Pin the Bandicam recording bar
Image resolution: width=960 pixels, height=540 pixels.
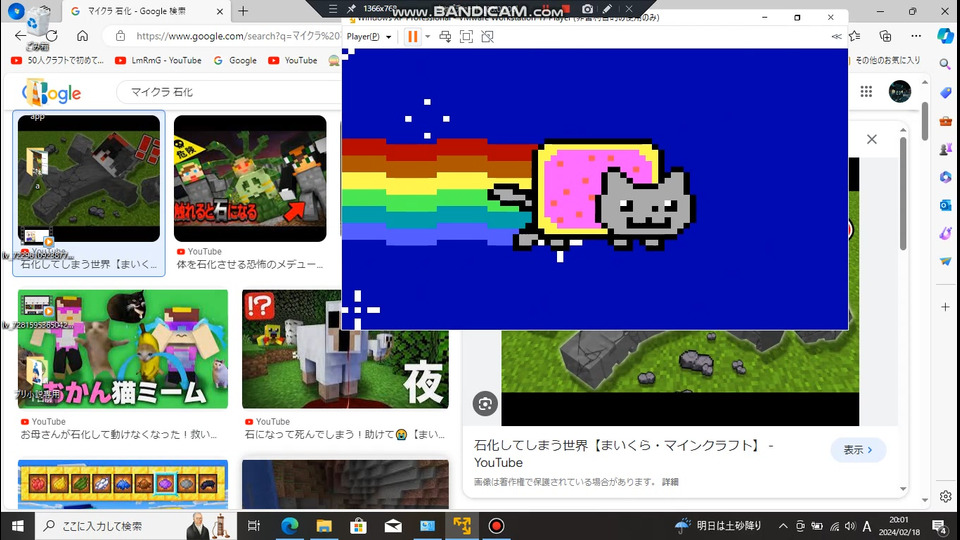[x=351, y=9]
